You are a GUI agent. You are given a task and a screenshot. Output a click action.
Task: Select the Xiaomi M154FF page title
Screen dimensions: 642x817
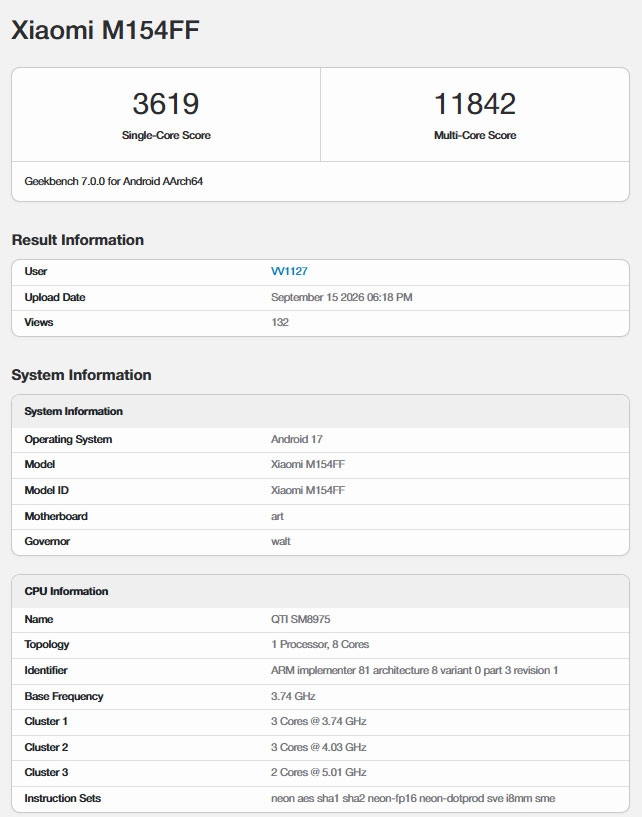(x=105, y=30)
